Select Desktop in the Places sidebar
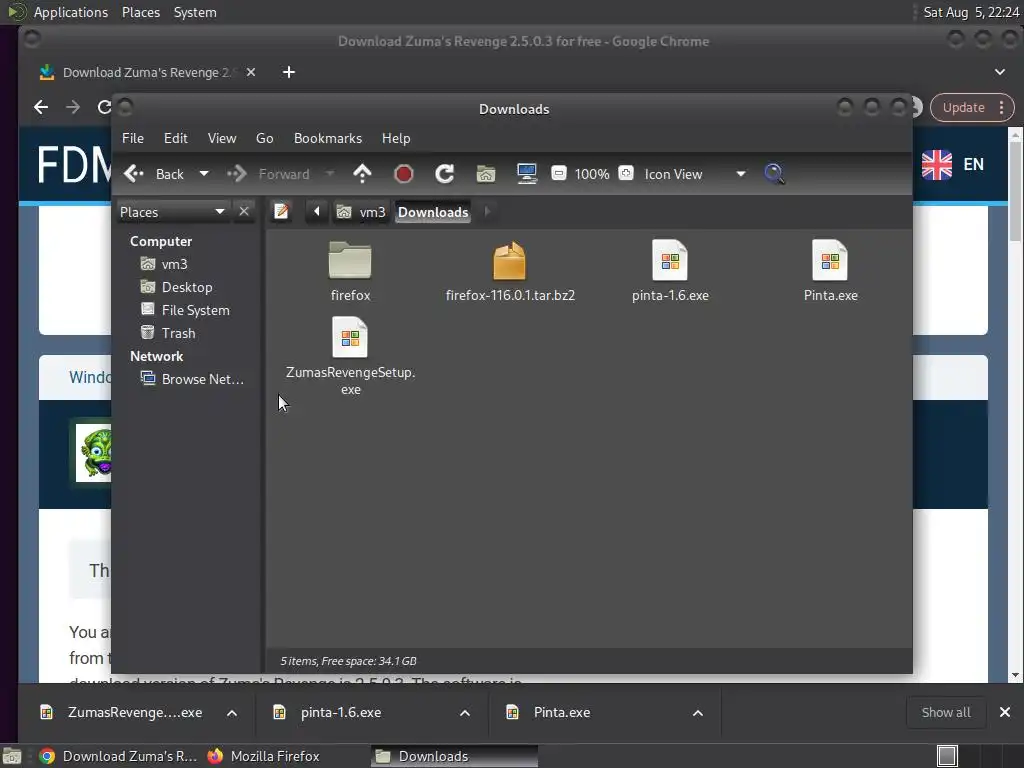Screen dimensions: 1024x768 pyautogui.click(x=176, y=287)
